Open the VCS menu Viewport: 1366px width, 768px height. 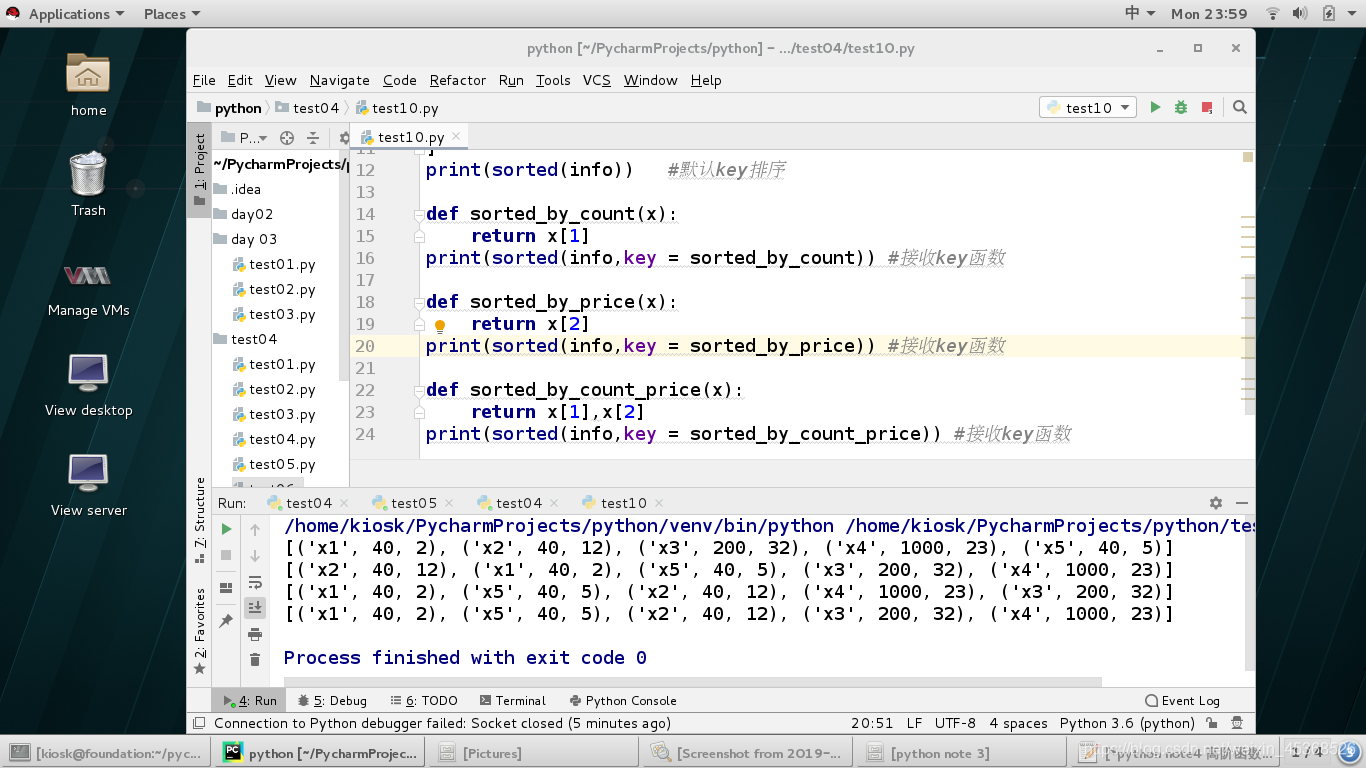click(x=596, y=80)
